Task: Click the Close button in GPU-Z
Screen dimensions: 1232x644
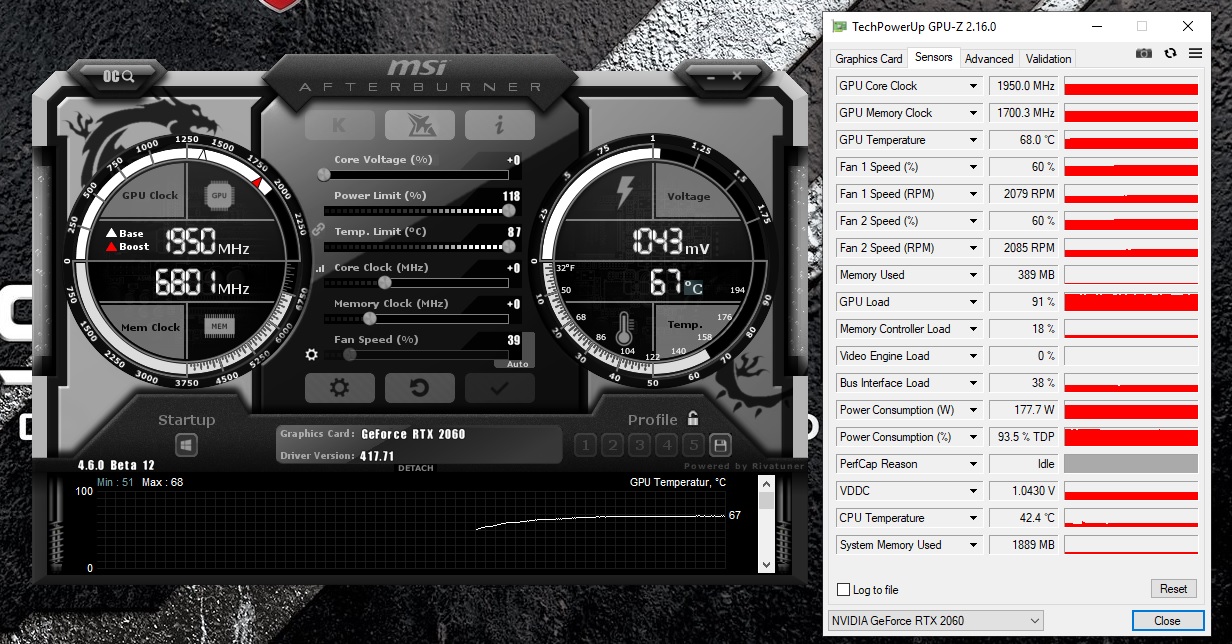Action: pyautogui.click(x=1167, y=621)
